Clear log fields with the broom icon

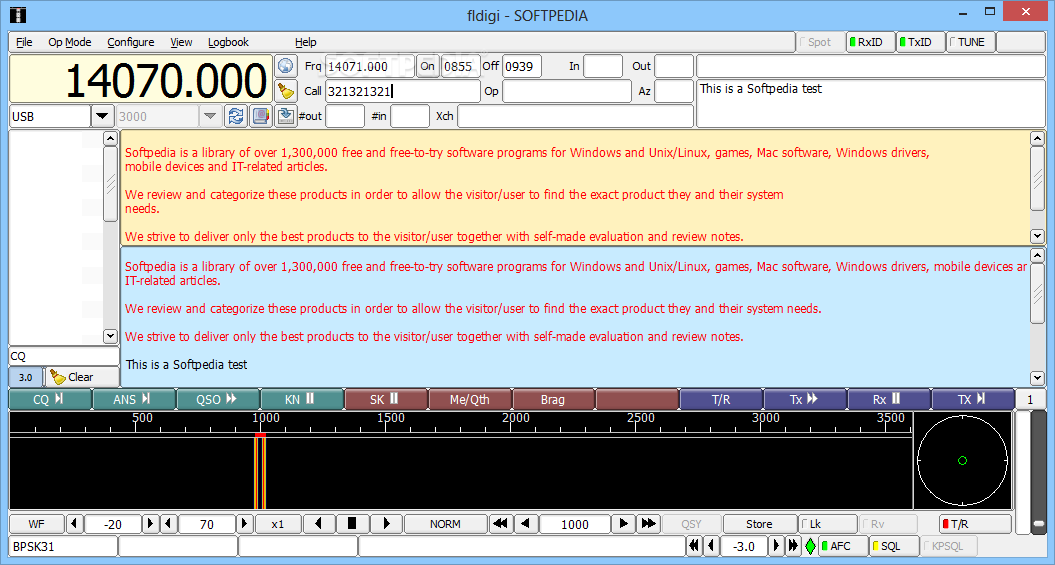pyautogui.click(x=286, y=91)
